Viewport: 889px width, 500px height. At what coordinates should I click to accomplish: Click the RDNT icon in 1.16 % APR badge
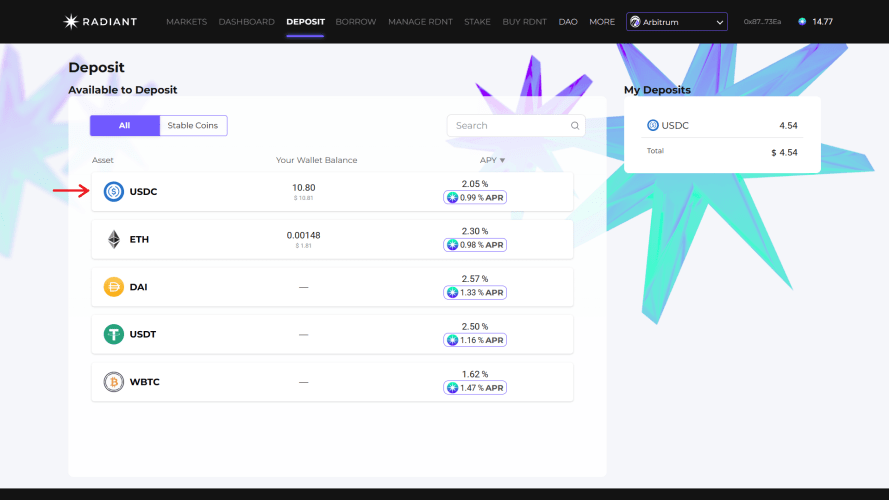point(452,340)
